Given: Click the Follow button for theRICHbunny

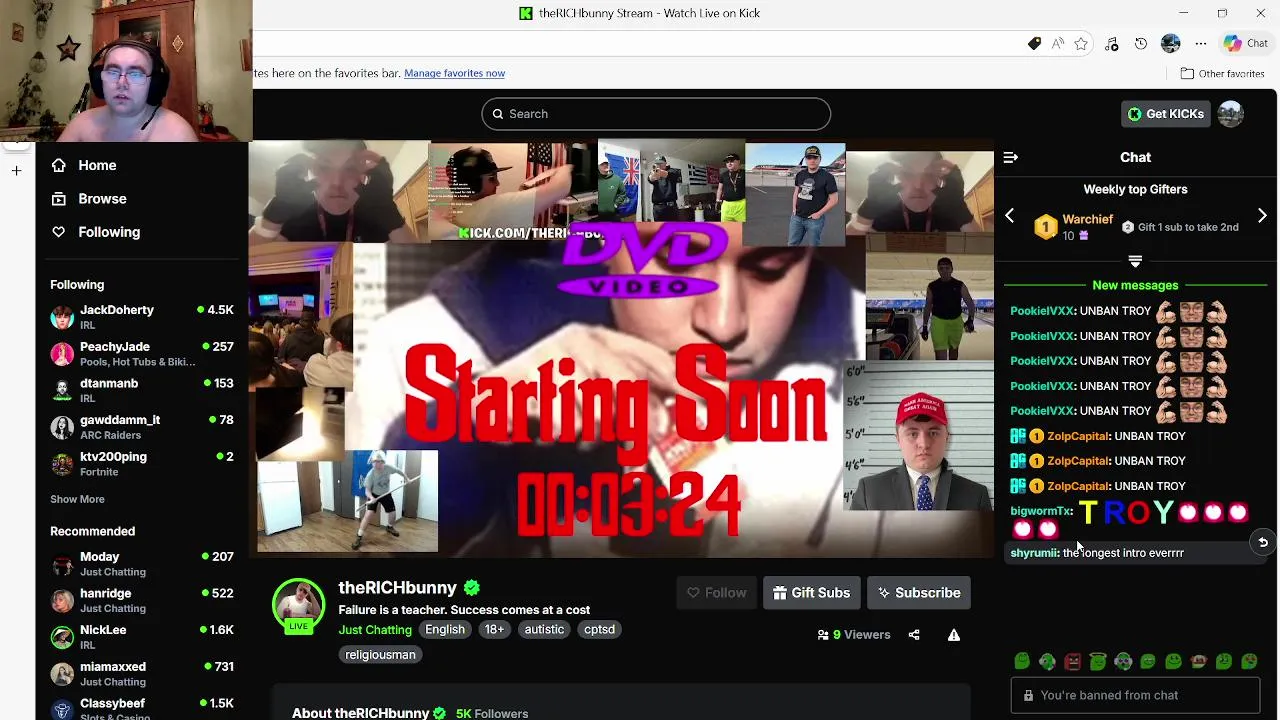Looking at the screenshot, I should [717, 593].
